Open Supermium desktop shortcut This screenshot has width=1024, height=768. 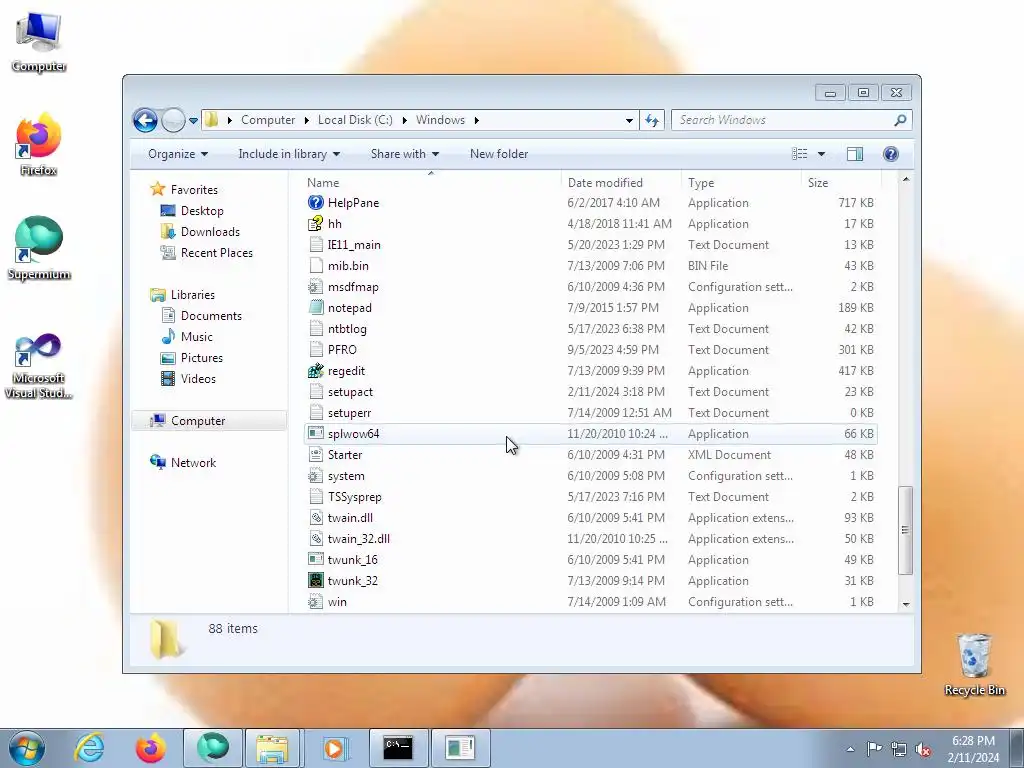coord(39,248)
